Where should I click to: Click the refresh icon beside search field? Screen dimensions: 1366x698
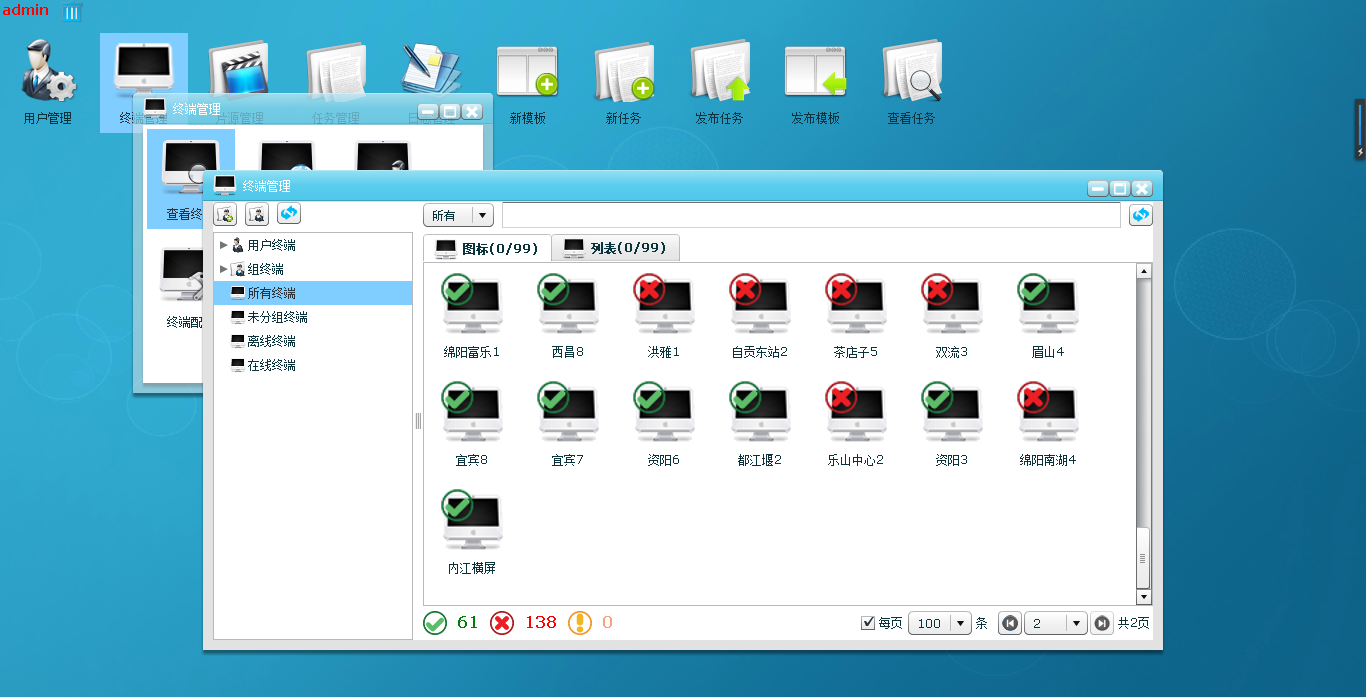[x=1141, y=215]
